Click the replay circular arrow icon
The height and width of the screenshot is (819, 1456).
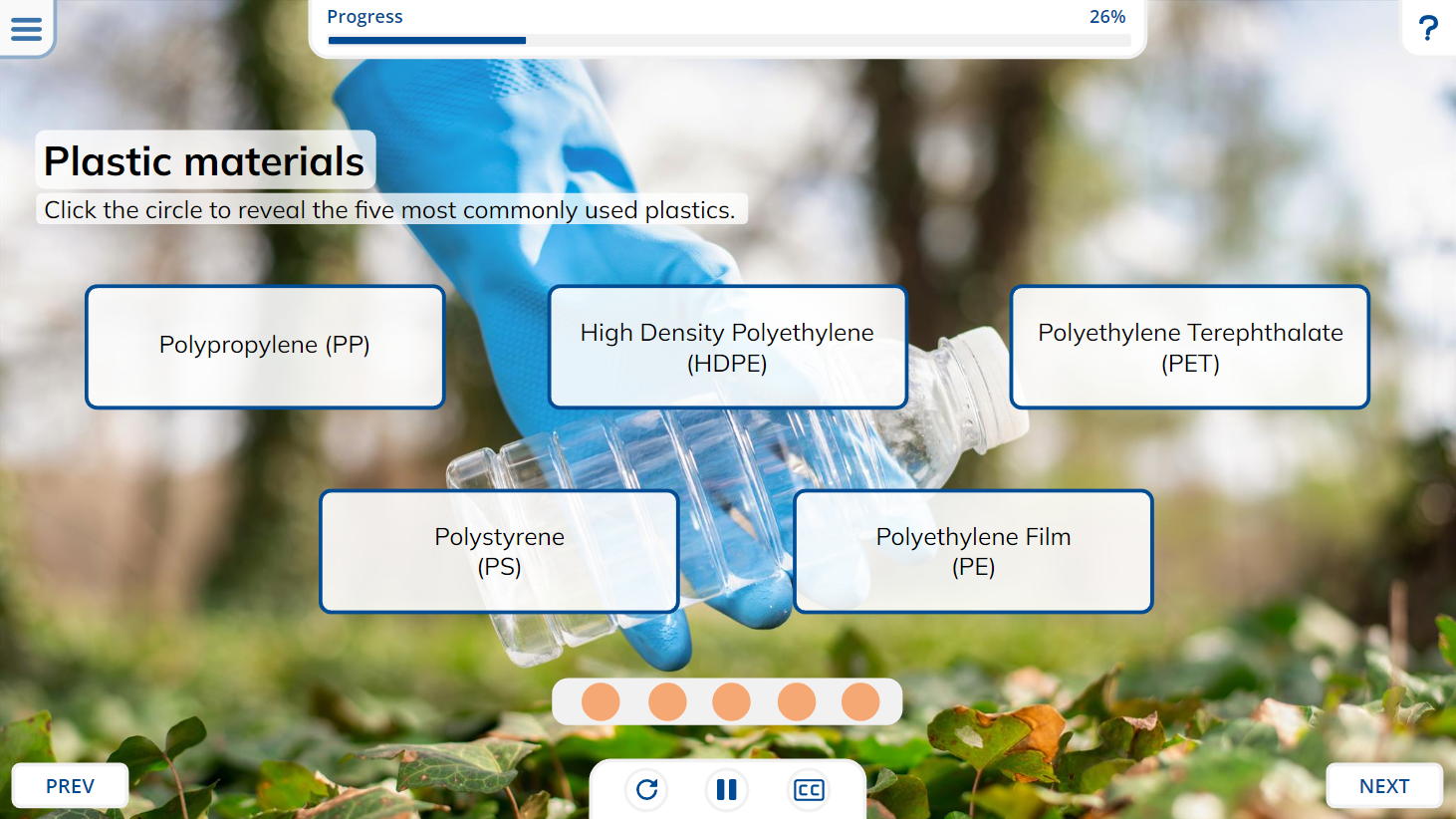pyautogui.click(x=646, y=790)
